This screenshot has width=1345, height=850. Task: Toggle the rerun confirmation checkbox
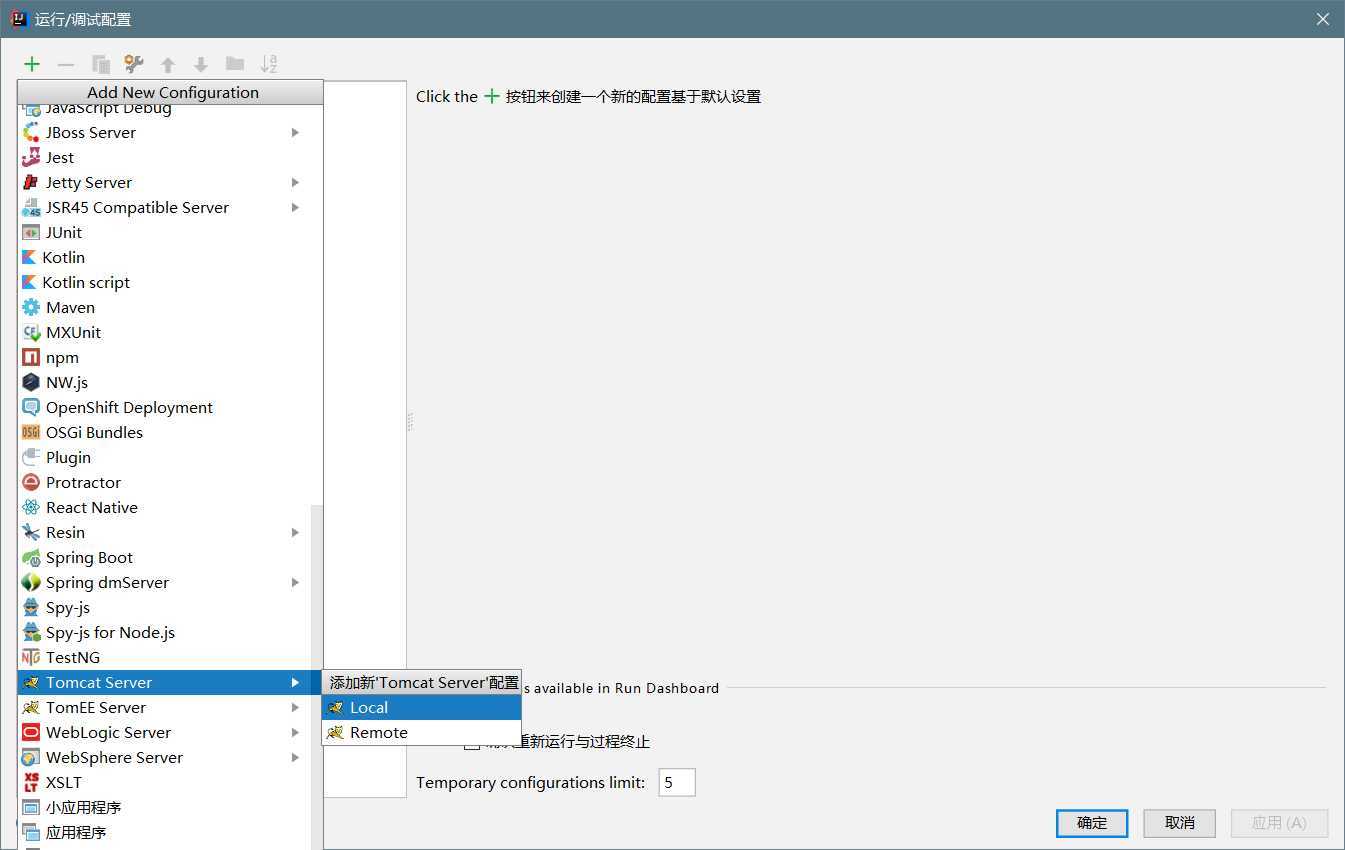pyautogui.click(x=472, y=742)
